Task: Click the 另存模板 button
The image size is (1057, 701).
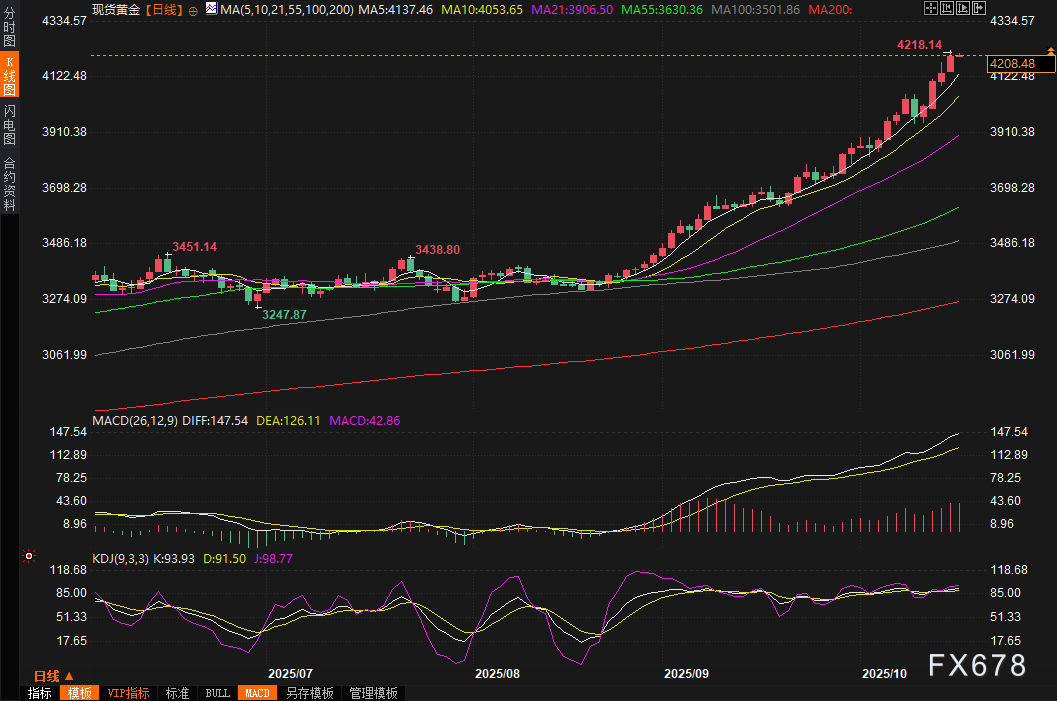Action: [x=309, y=693]
